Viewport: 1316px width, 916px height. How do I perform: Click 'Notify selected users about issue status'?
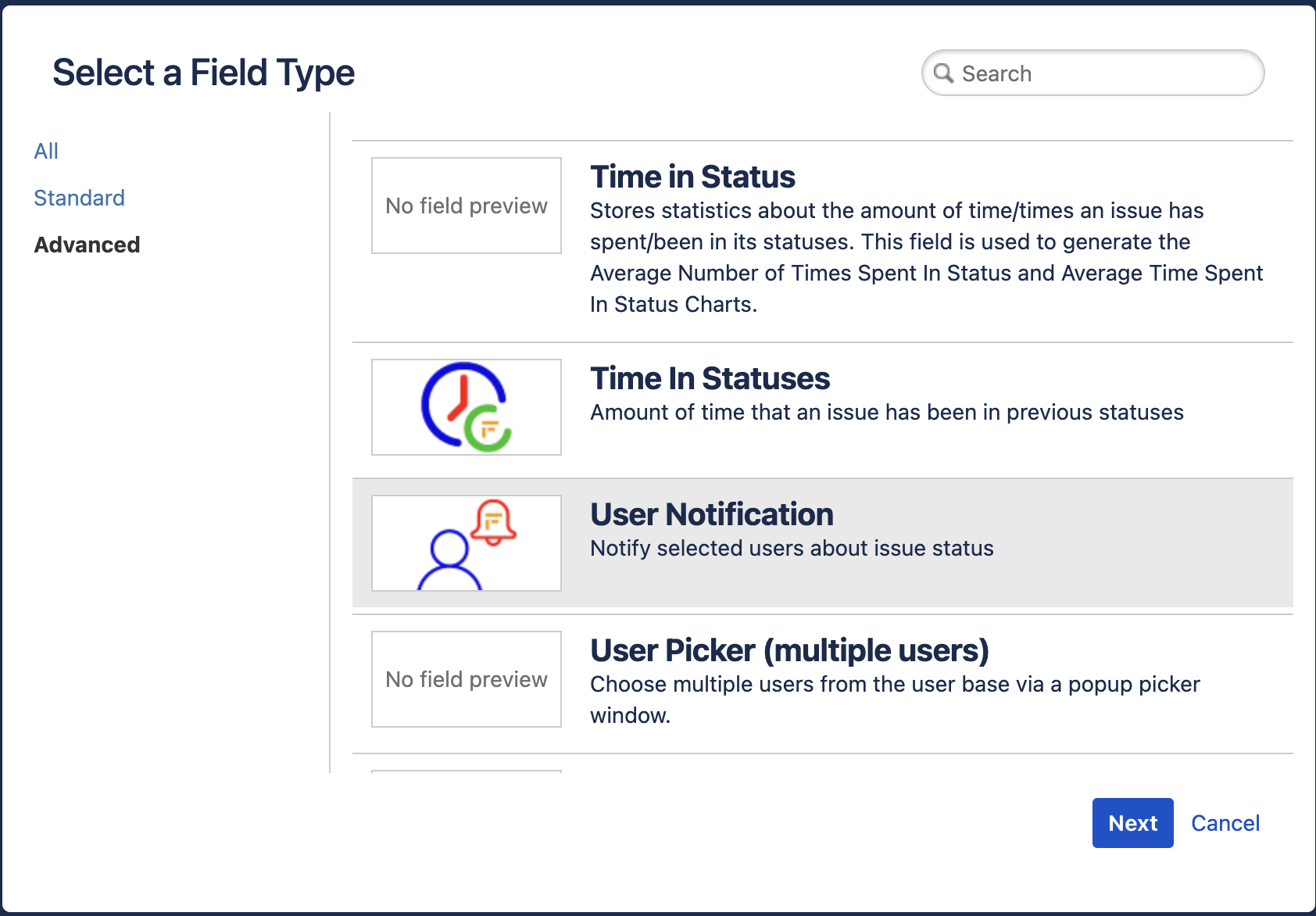click(x=792, y=548)
